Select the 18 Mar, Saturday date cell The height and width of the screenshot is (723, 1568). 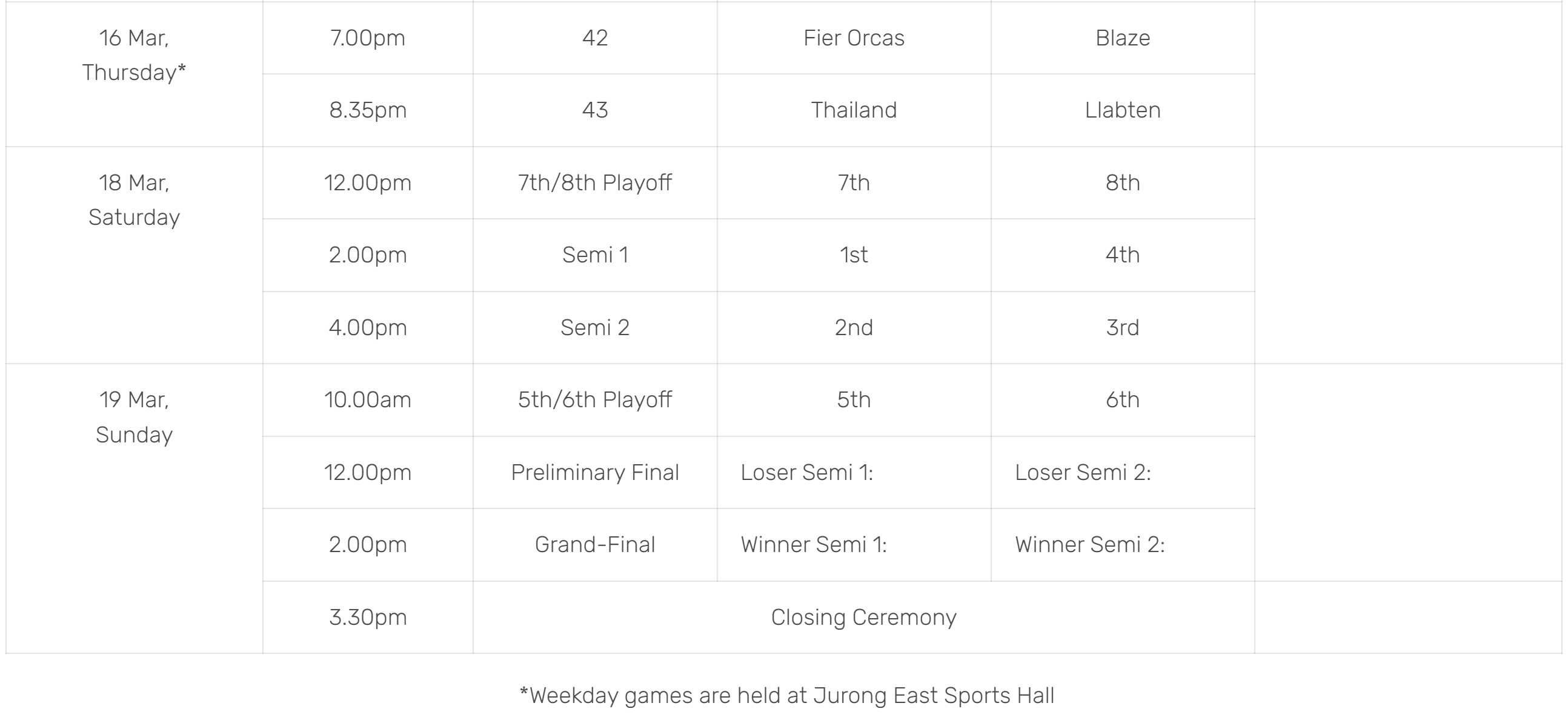point(134,255)
